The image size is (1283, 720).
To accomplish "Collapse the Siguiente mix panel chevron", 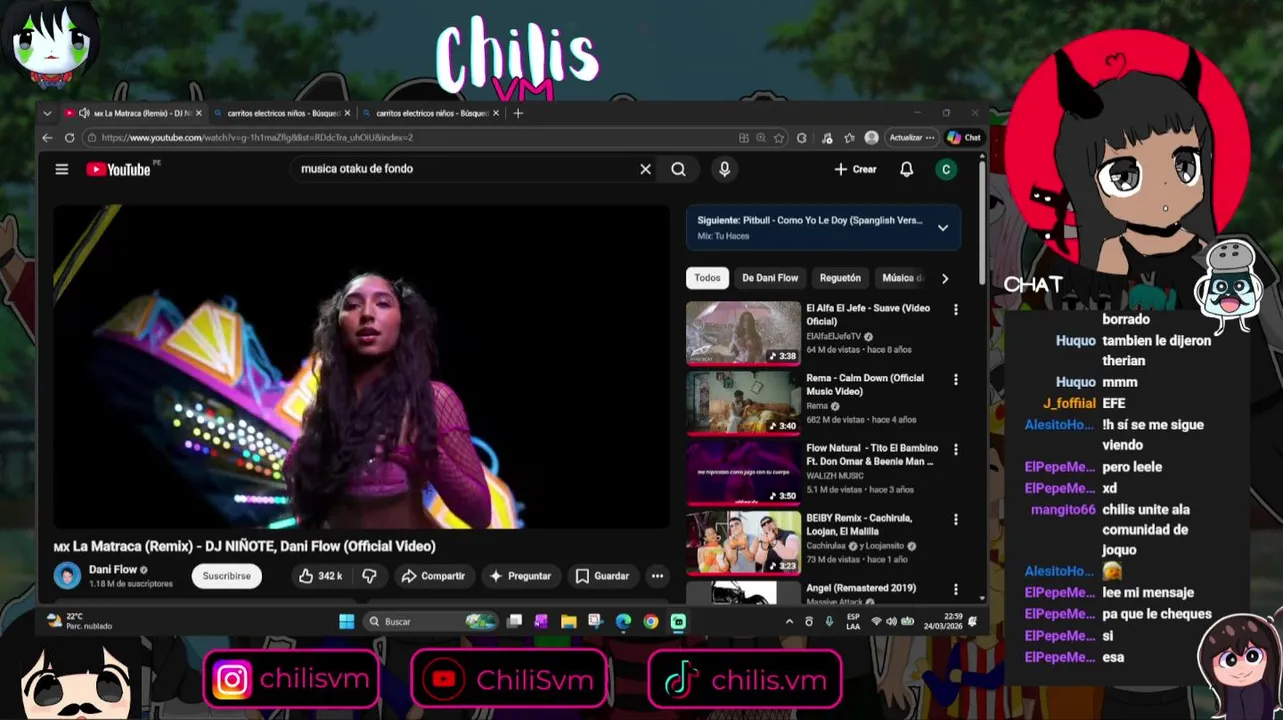I will [x=942, y=228].
